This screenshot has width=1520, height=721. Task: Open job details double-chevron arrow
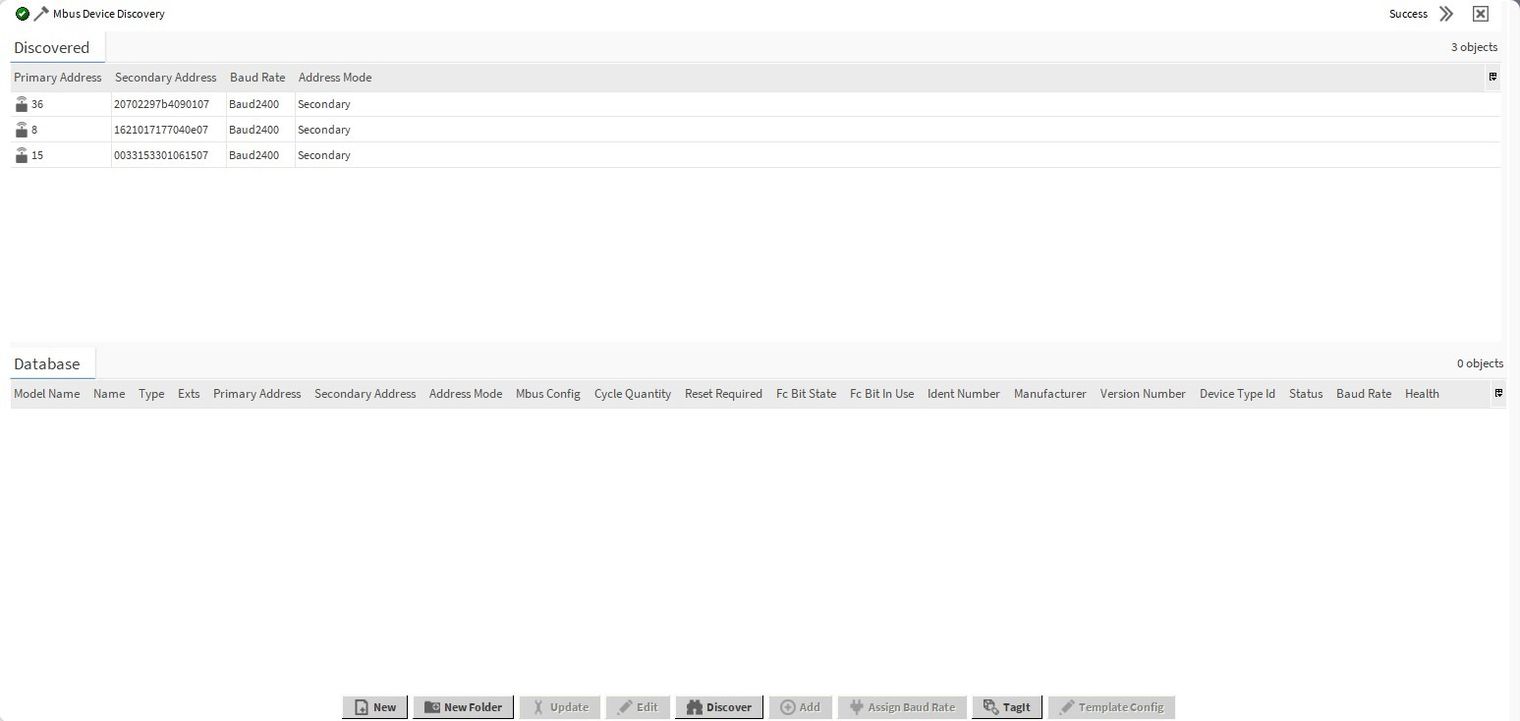click(x=1446, y=14)
